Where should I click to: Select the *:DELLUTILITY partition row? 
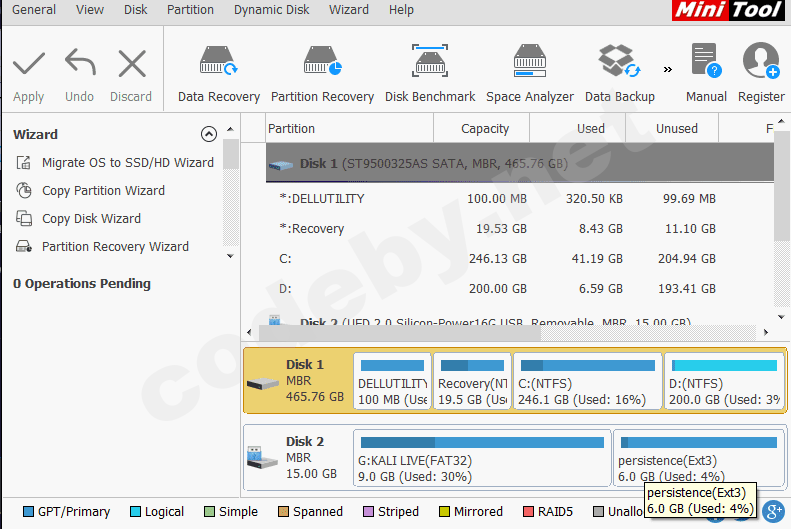[x=520, y=199]
